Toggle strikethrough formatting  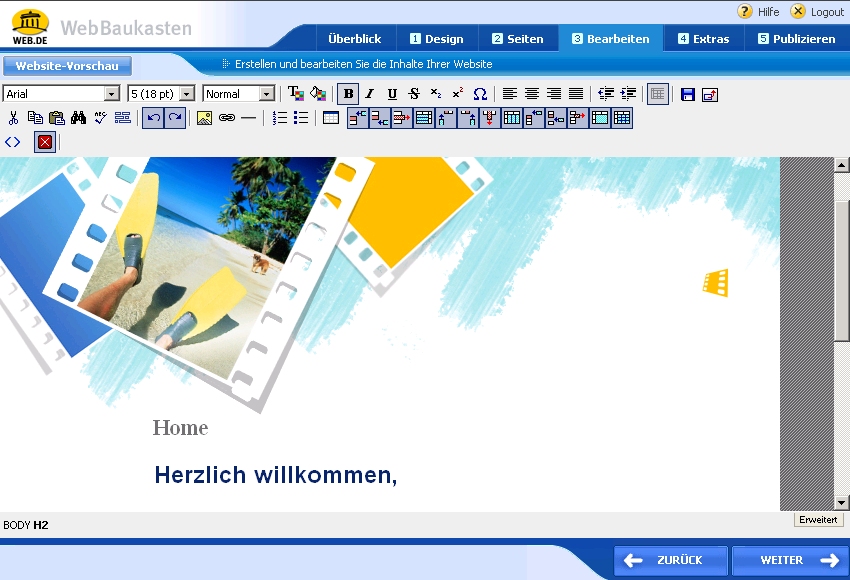(414, 94)
